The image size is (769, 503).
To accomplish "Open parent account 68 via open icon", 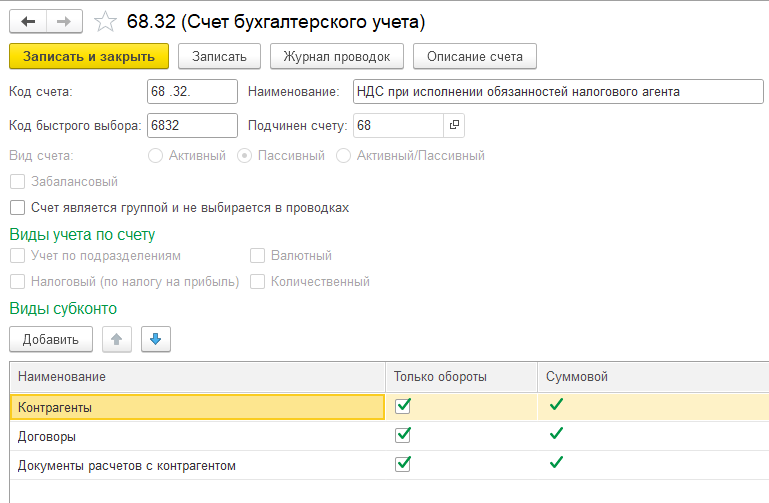I will coord(454,125).
